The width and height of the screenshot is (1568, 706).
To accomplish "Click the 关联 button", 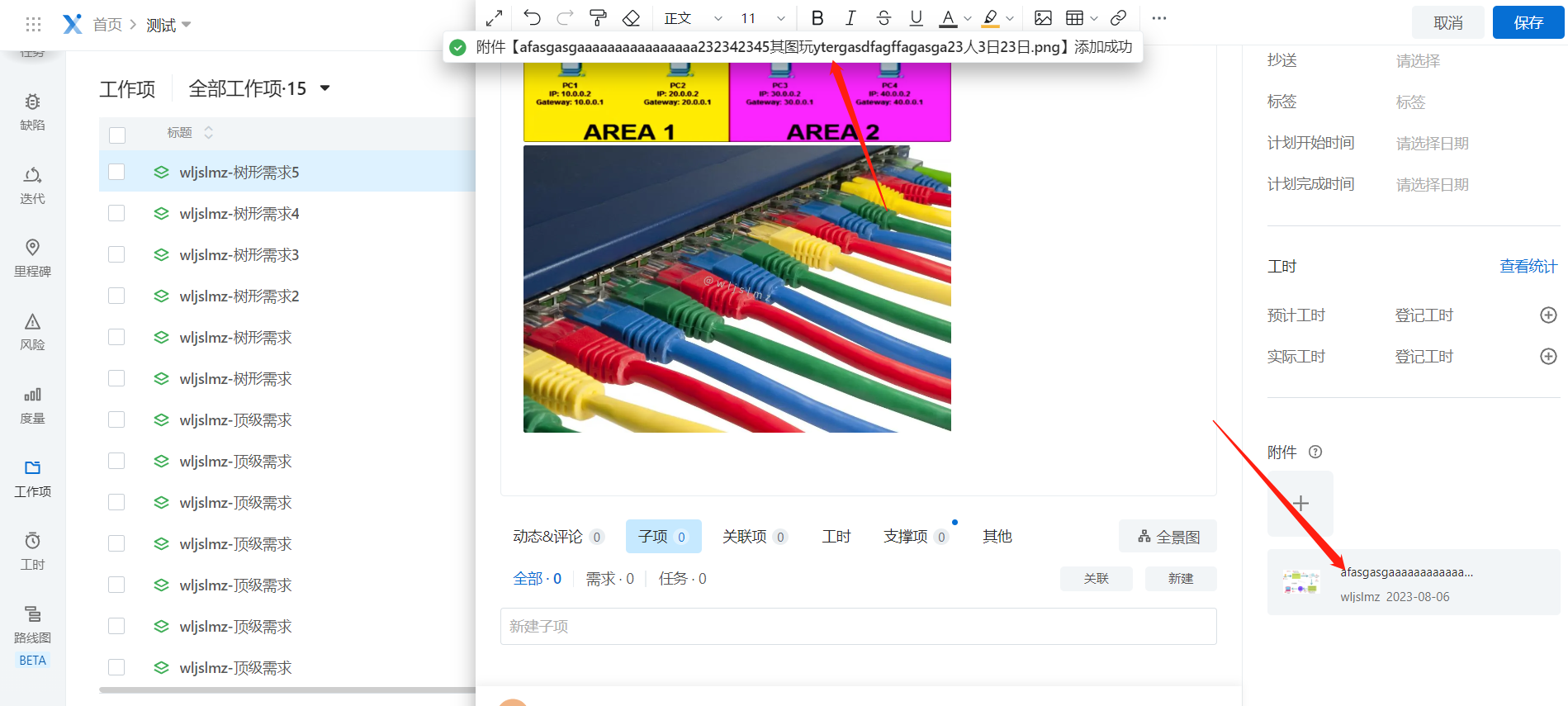I will [1096, 578].
